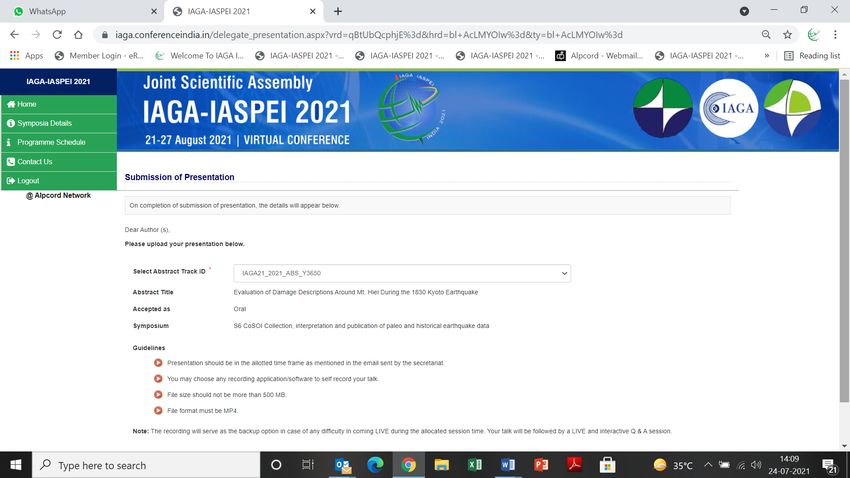Image resolution: width=850 pixels, height=478 pixels.
Task: Open Contact Us in sidebar
Action: point(59,162)
